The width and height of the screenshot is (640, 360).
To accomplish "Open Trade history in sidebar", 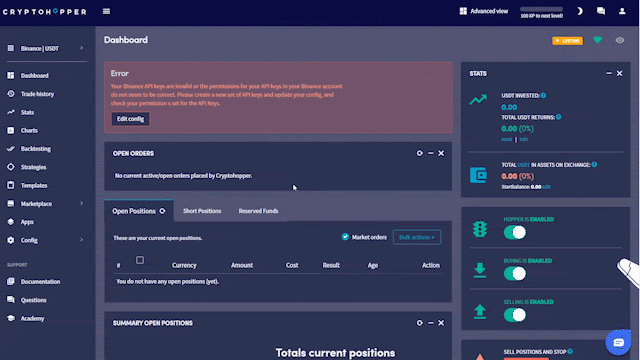I will point(31,94).
